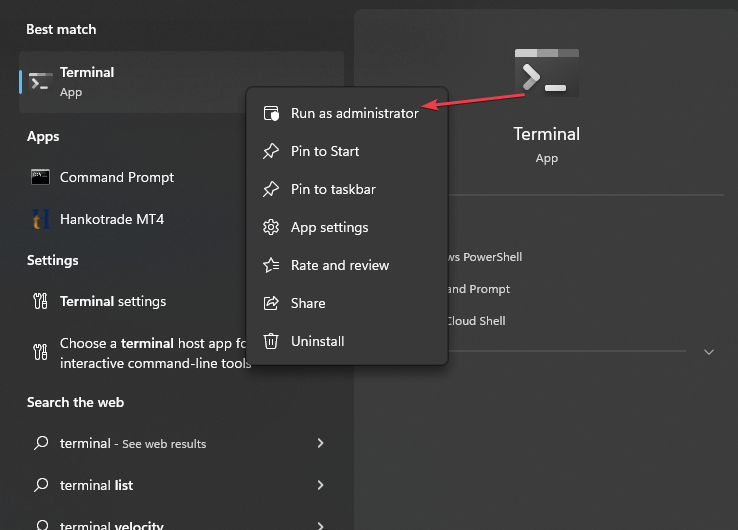Select Uninstall from context menu

click(x=346, y=341)
